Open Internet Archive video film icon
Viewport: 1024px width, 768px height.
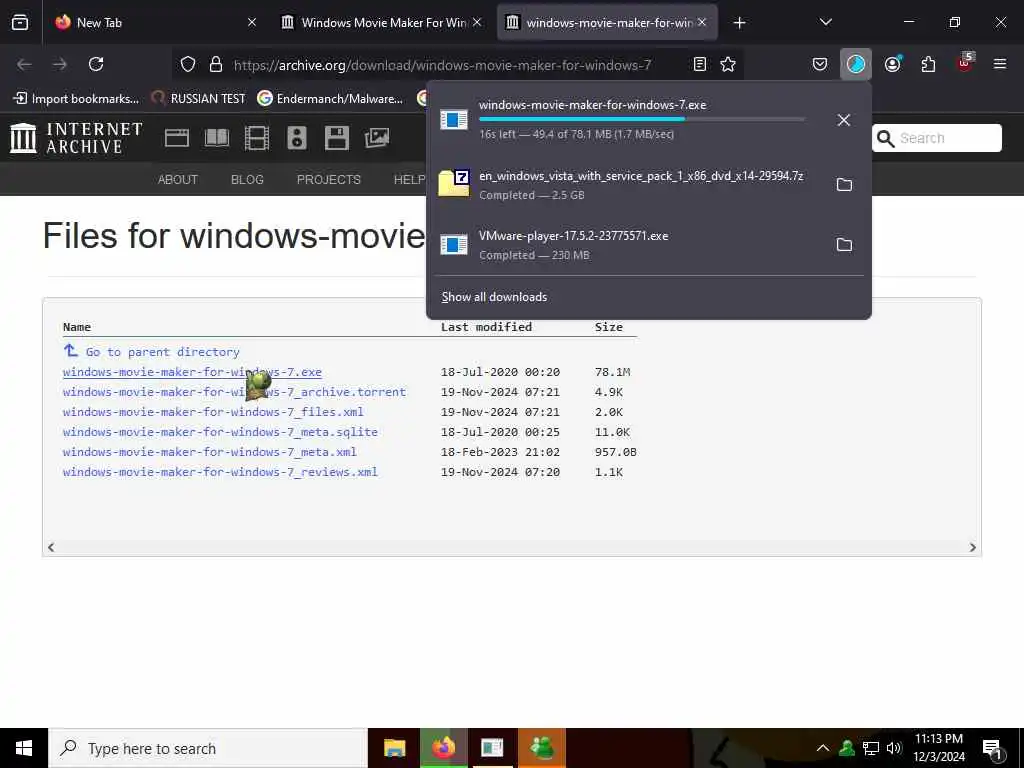tap(257, 138)
